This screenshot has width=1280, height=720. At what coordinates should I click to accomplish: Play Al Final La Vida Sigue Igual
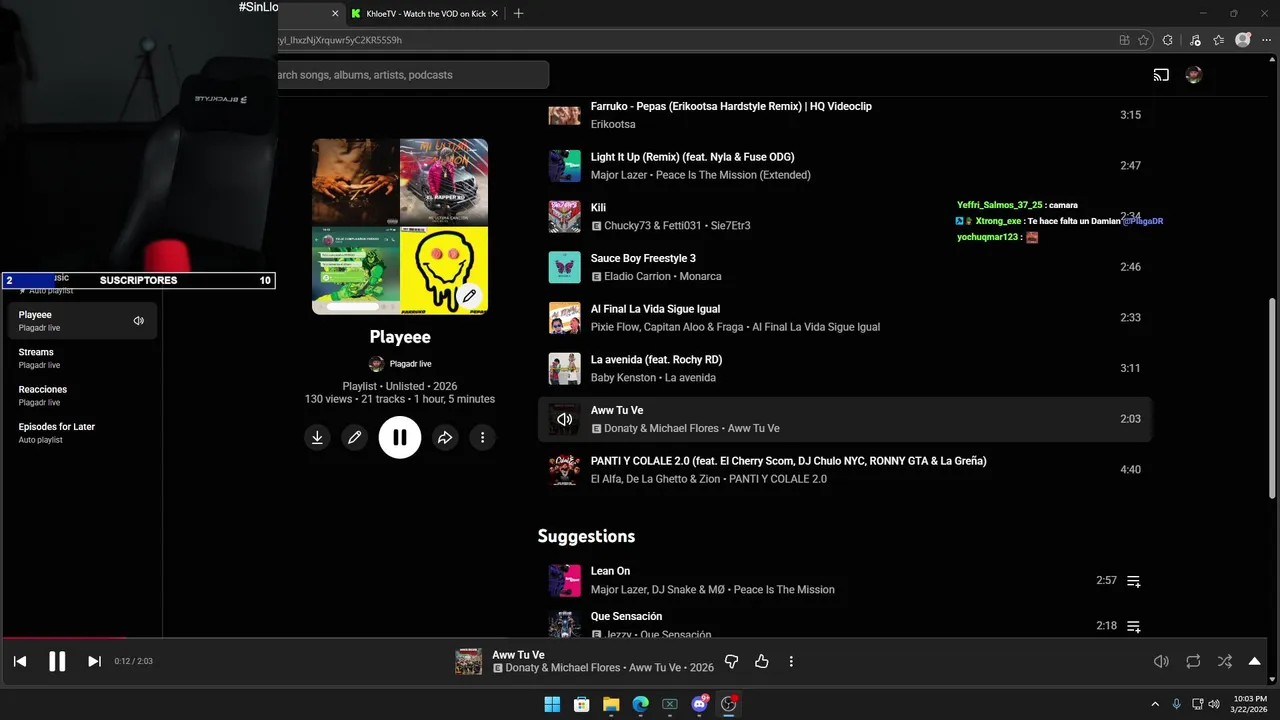click(x=655, y=309)
